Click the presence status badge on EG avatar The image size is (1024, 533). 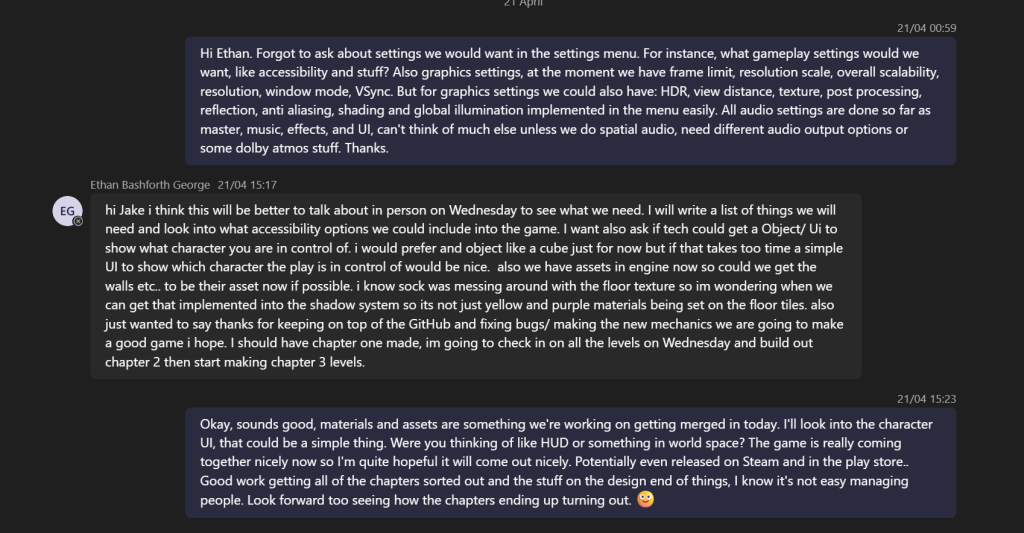(78, 221)
